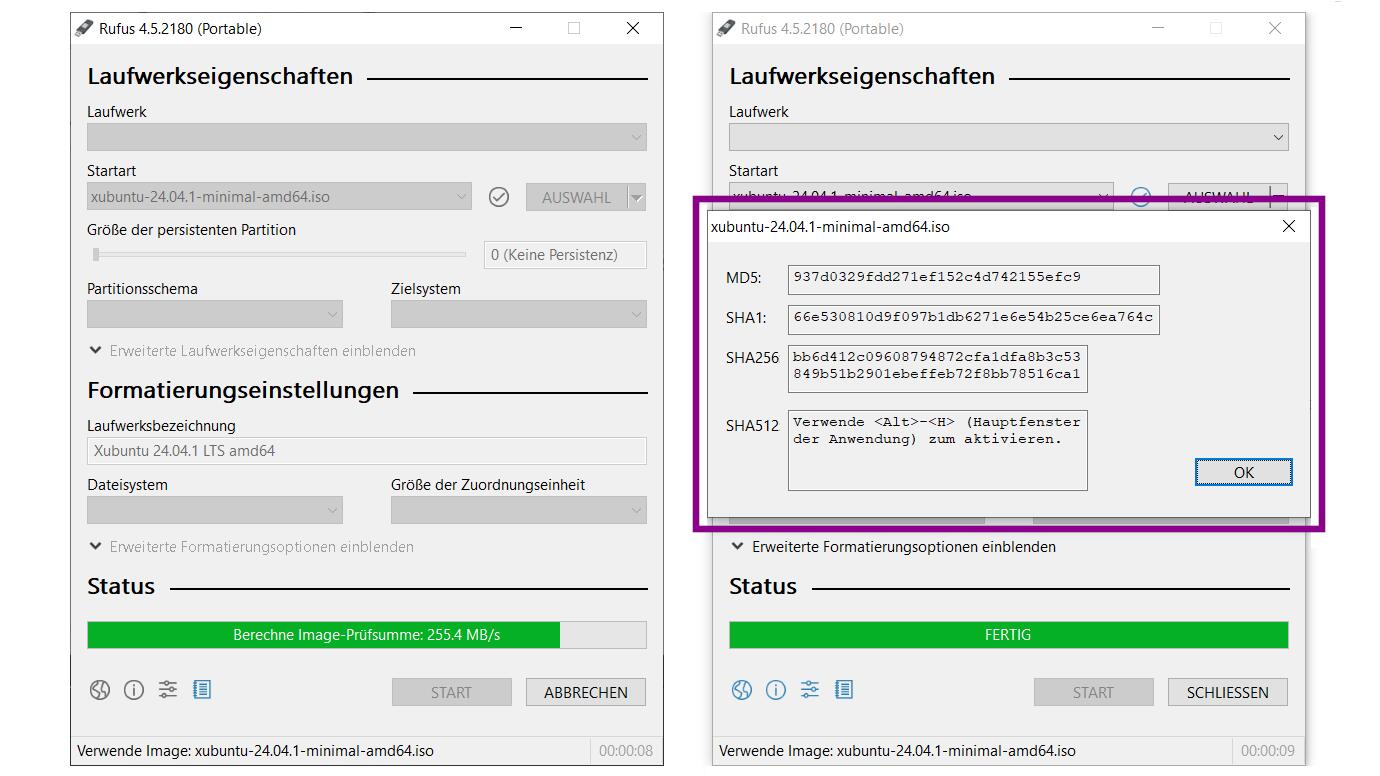Image resolution: width=1380 pixels, height=776 pixels.
Task: Click 'Verwende Image' status text in ABBRECHEN window
Action: 256,751
